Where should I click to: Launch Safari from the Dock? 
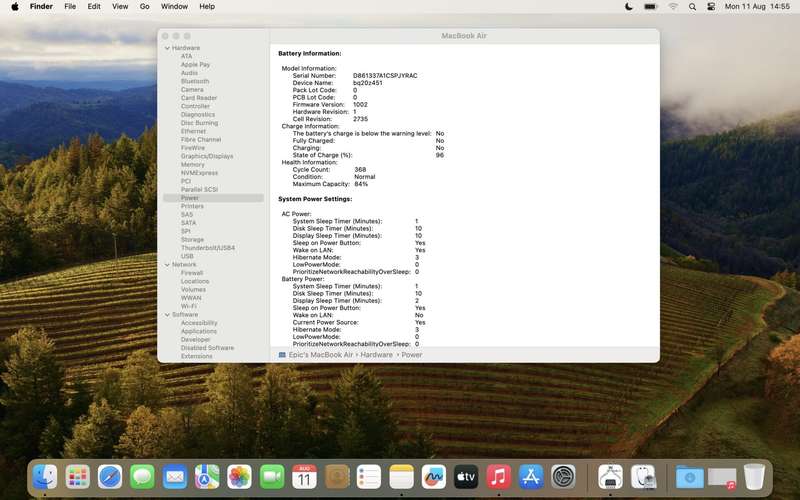tap(110, 477)
